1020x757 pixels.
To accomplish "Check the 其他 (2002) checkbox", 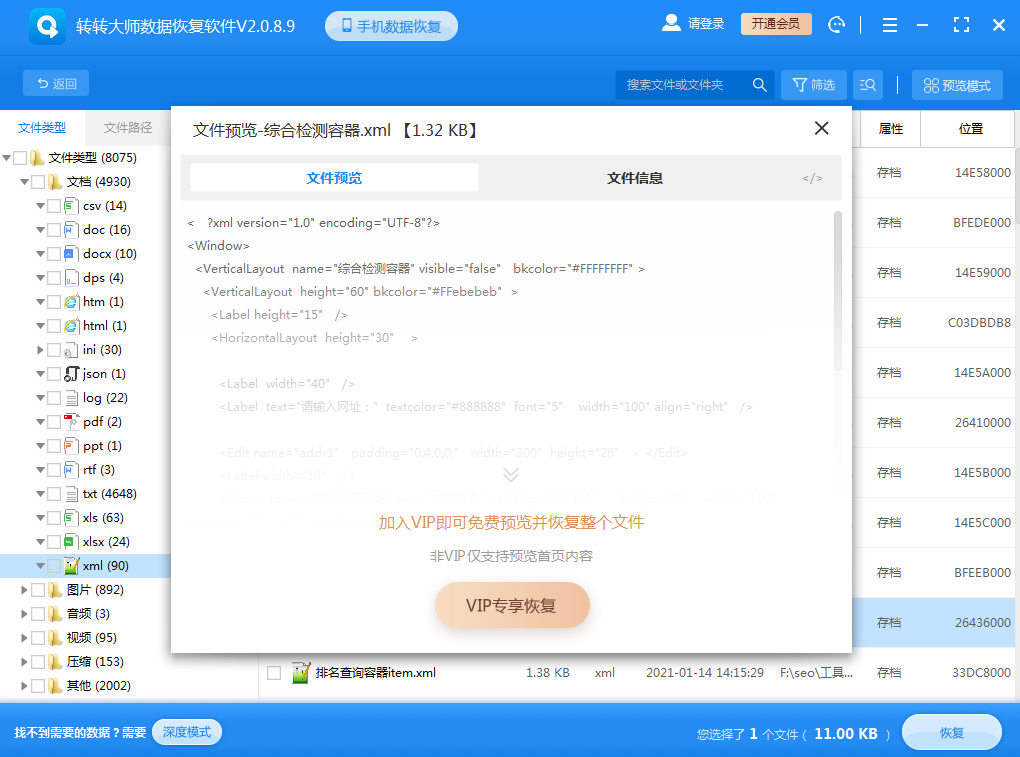I will pos(38,686).
